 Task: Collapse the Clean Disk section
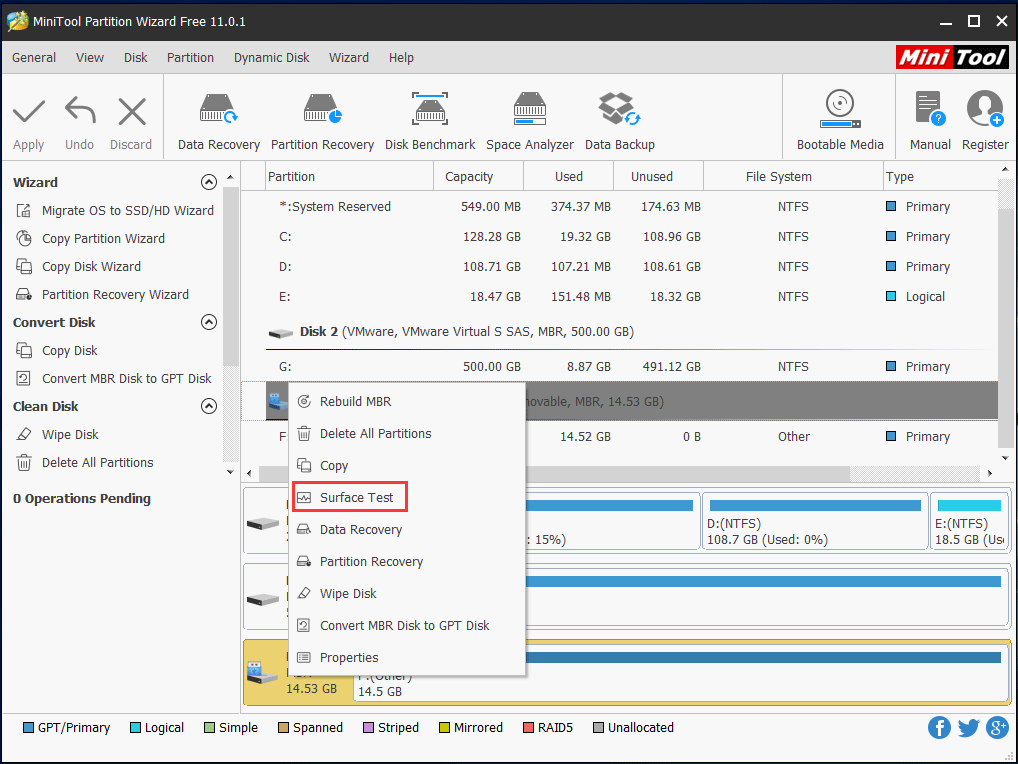(x=209, y=406)
